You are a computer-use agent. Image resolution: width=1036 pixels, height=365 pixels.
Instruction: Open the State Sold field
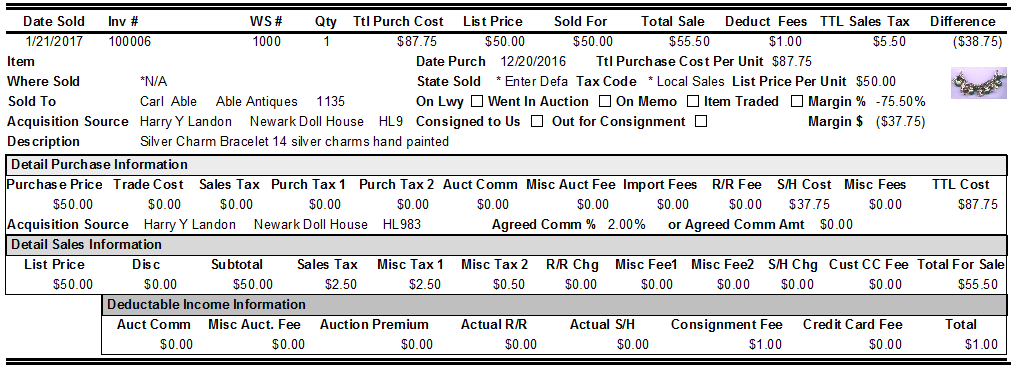(532, 82)
